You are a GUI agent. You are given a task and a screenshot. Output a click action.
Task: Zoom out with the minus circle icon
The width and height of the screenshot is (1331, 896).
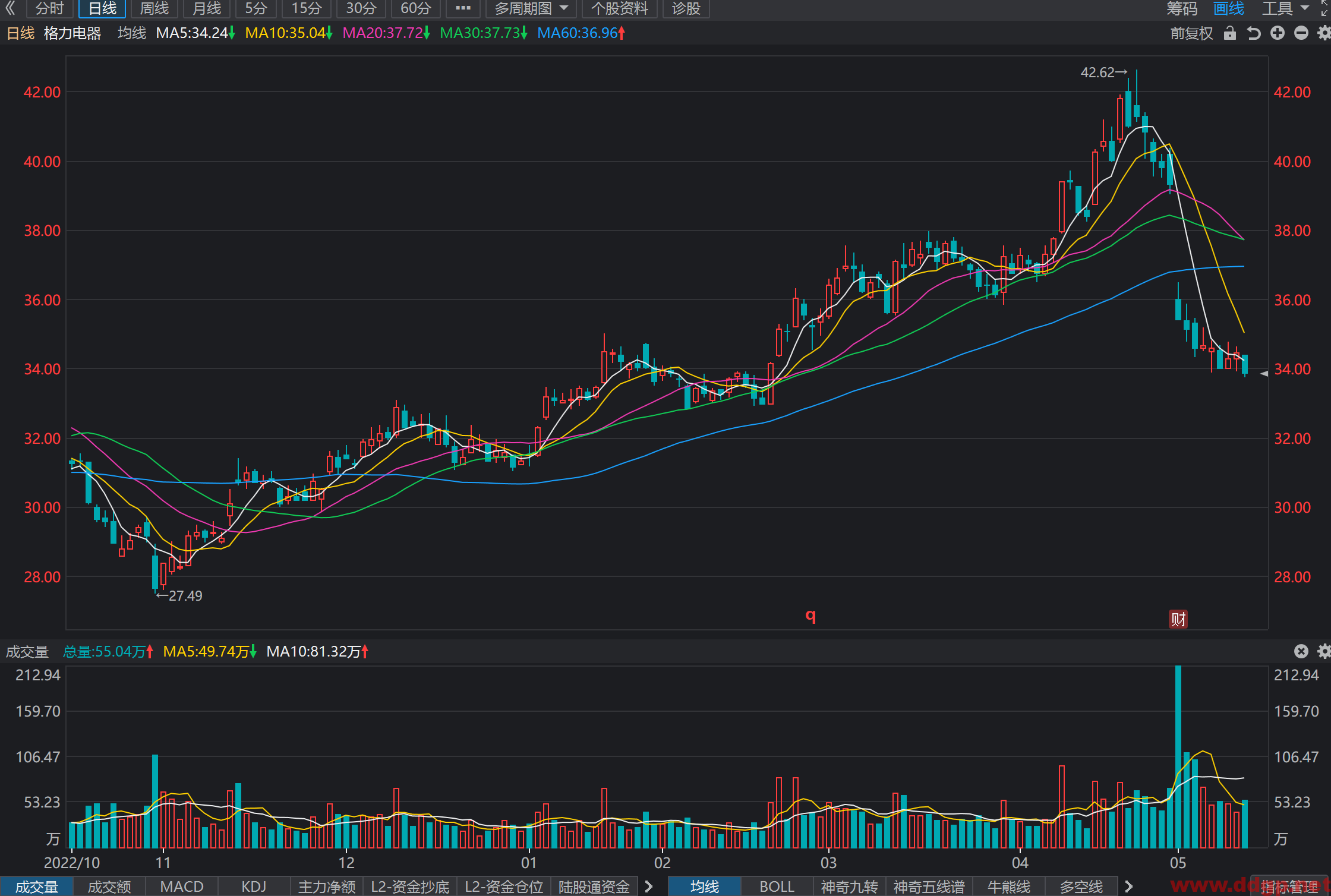pyautogui.click(x=1301, y=33)
